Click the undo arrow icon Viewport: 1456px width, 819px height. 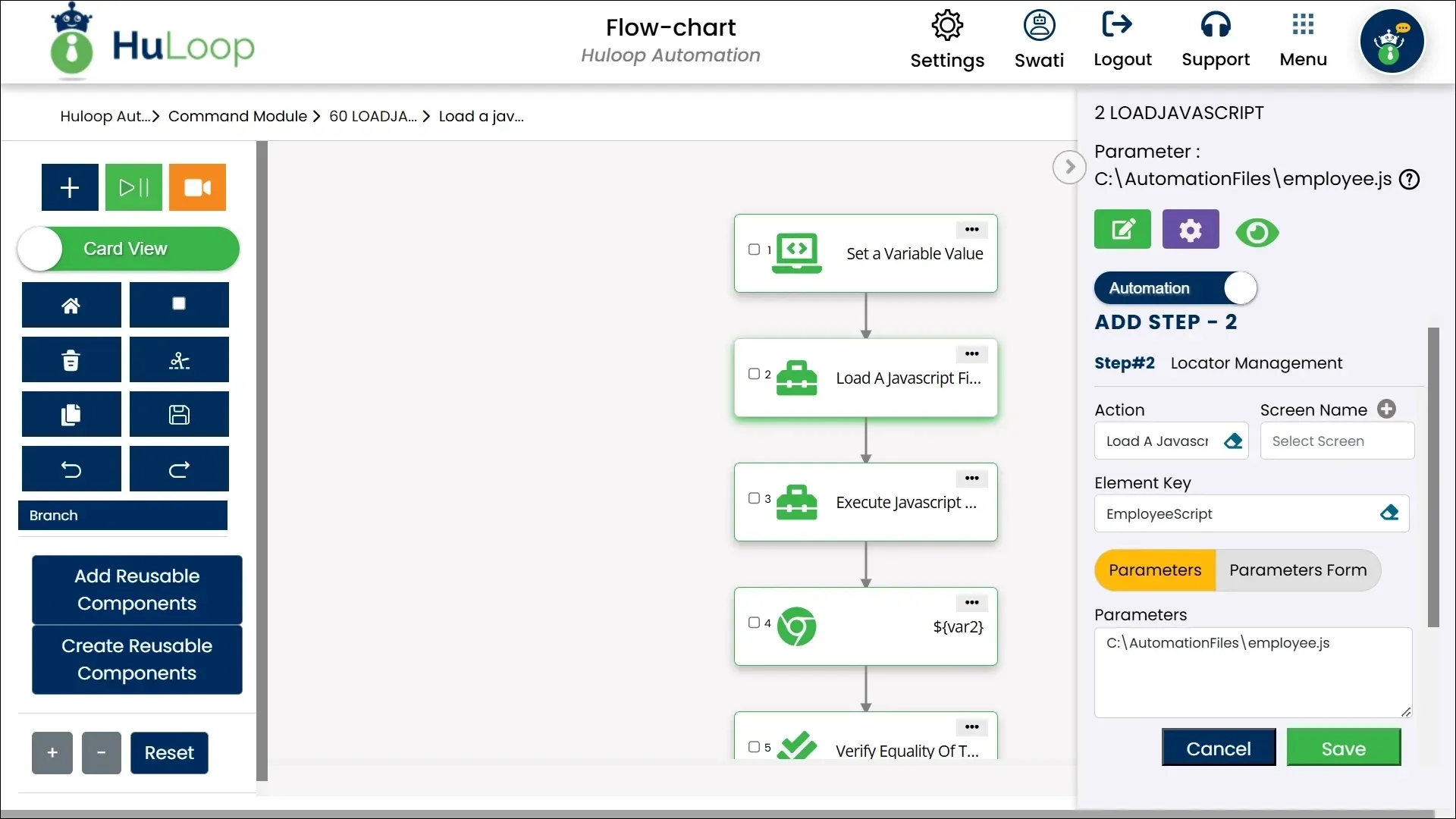tap(71, 469)
